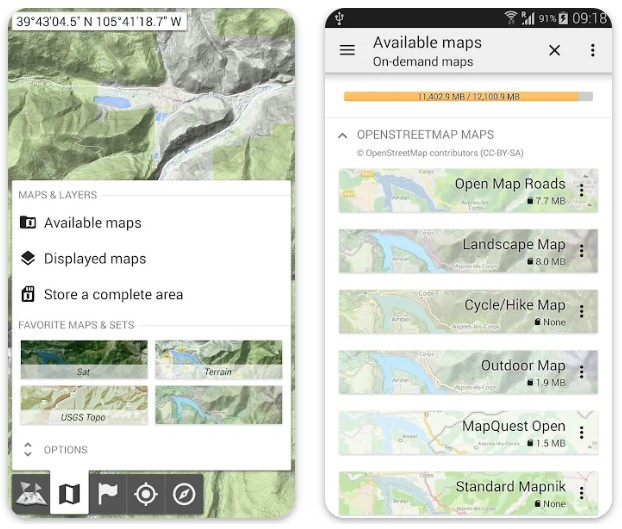This screenshot has height=529, width=622.
Task: Open the three-dot menu for Cycle/Hike Map
Action: (582, 311)
